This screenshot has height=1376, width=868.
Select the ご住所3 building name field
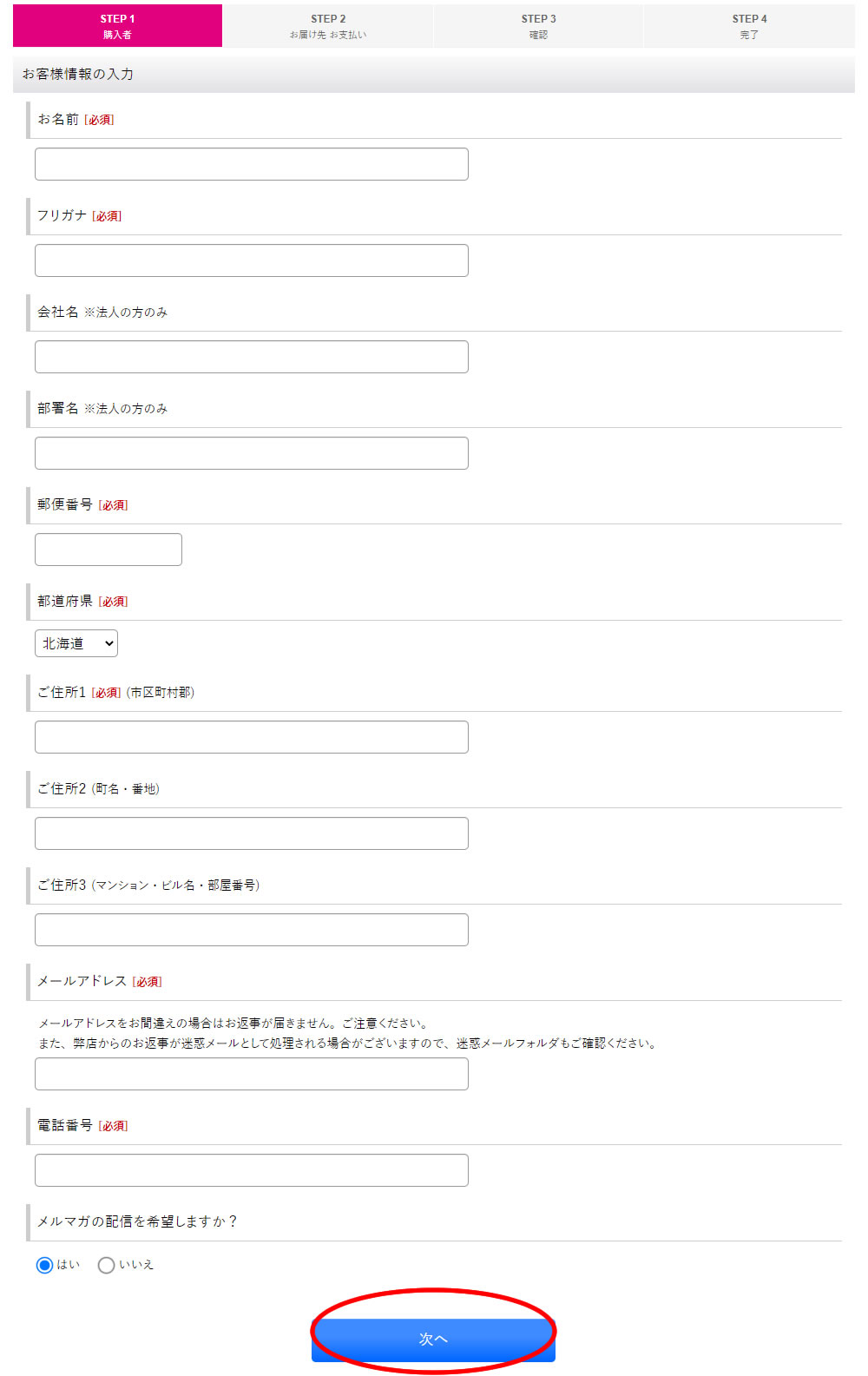[x=250, y=928]
